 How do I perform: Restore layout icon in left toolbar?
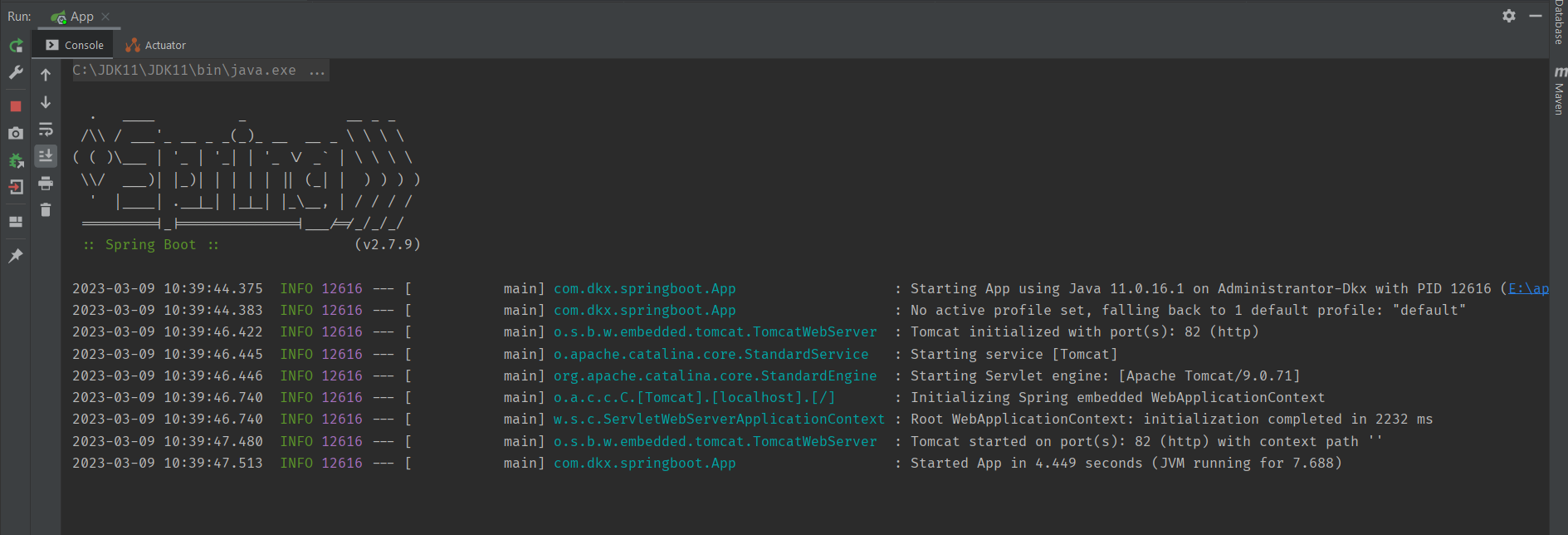coord(16,222)
